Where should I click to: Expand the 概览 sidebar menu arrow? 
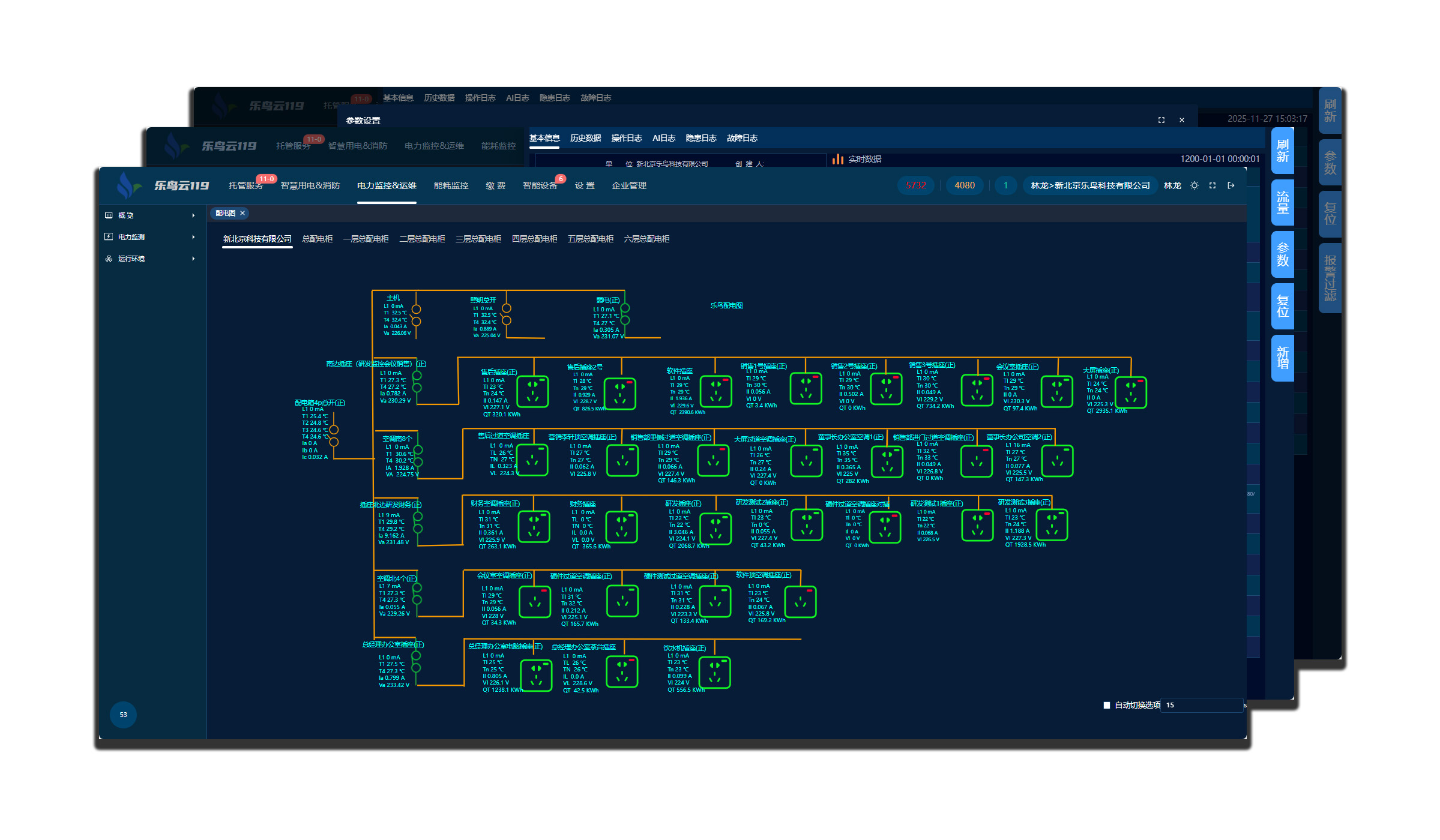click(x=193, y=215)
